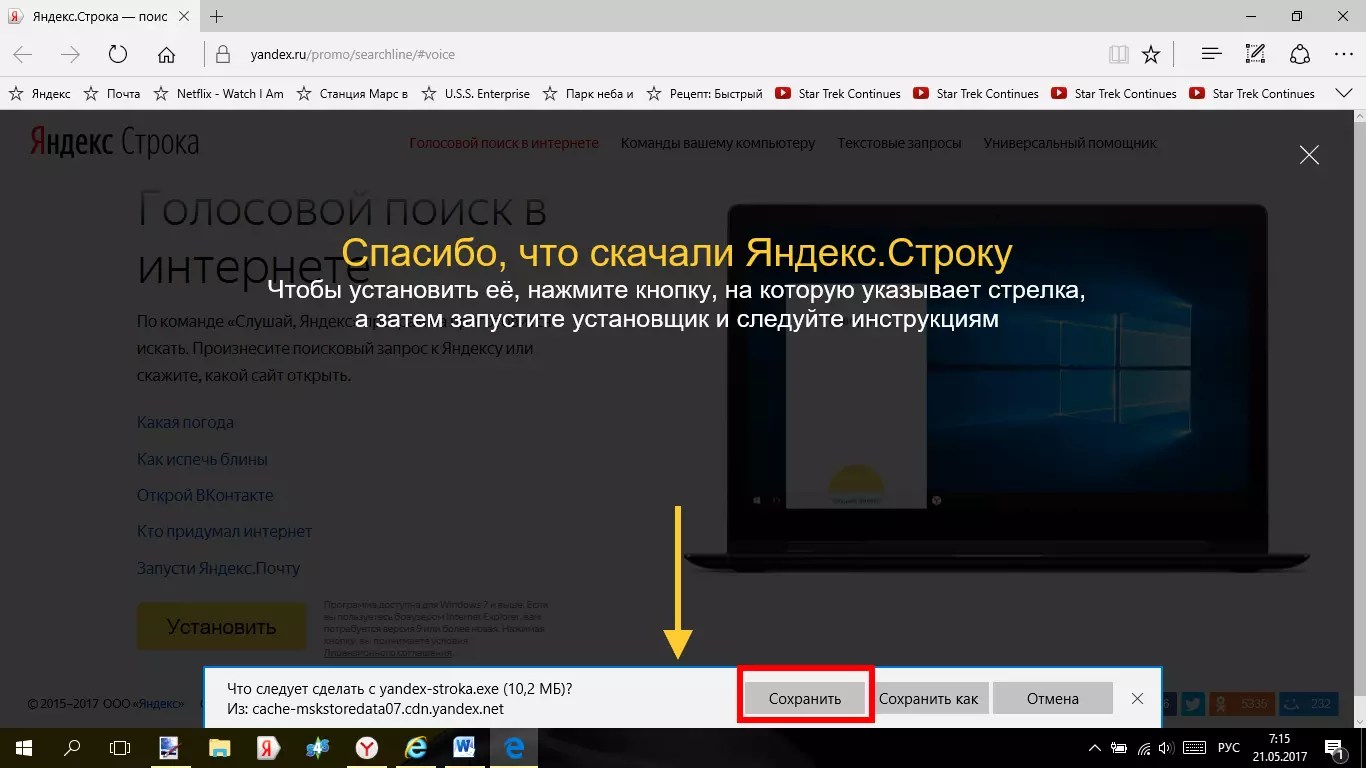The width and height of the screenshot is (1366, 768).
Task: Click Кто придумал интернет example link
Action: pos(225,531)
